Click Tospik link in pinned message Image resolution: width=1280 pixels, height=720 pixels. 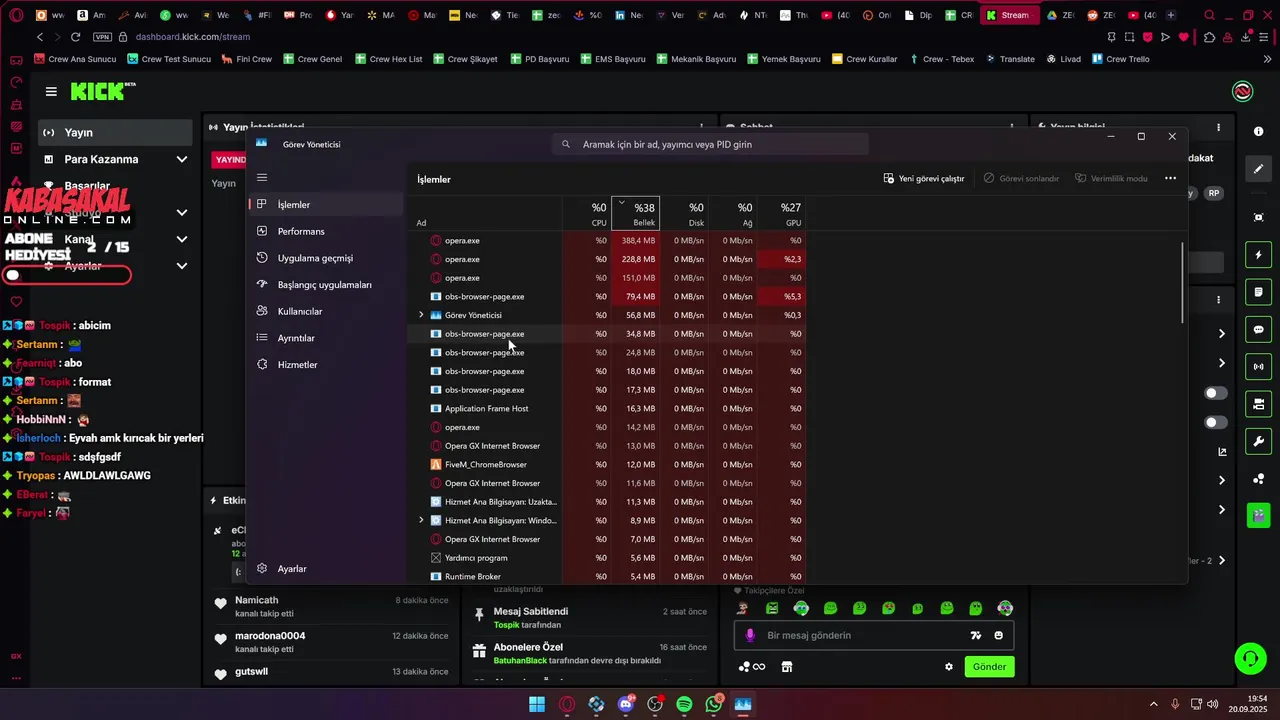pyautogui.click(x=506, y=625)
